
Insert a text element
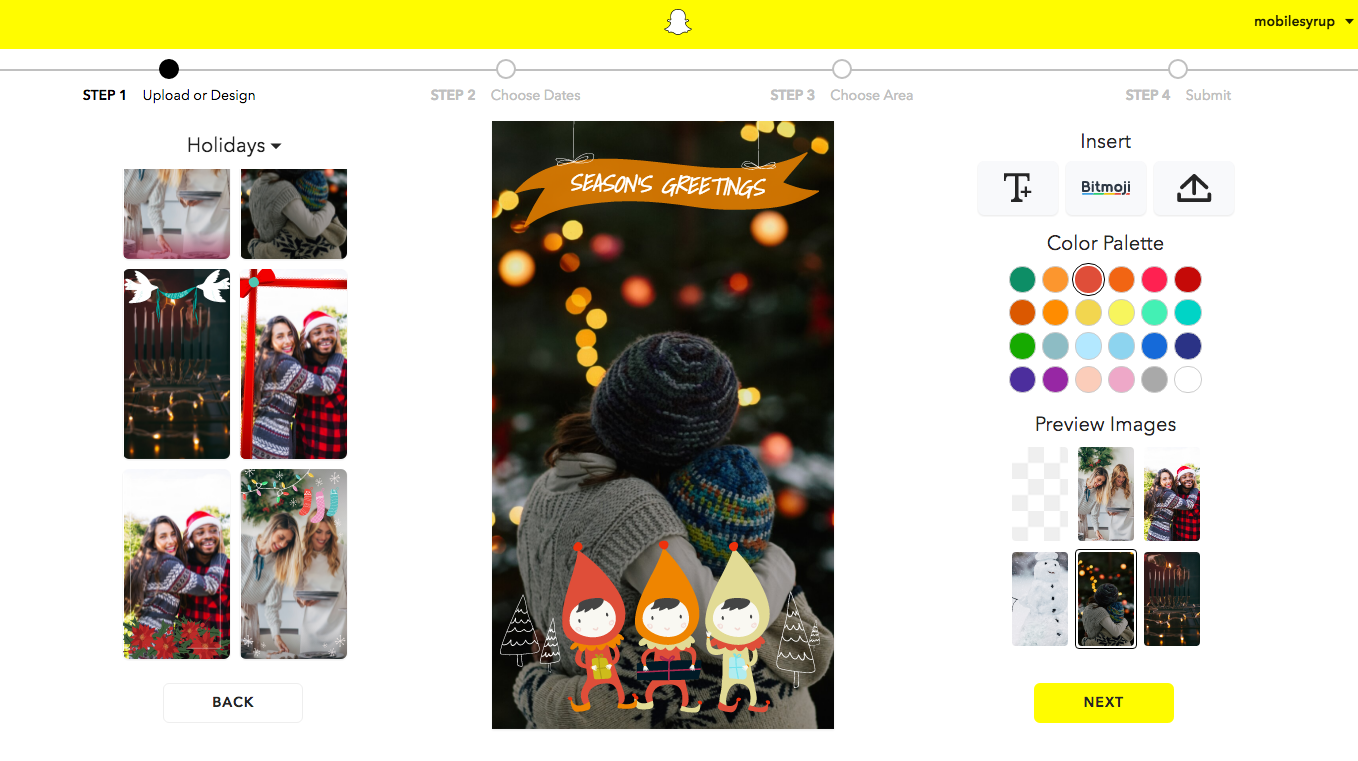[1017, 188]
